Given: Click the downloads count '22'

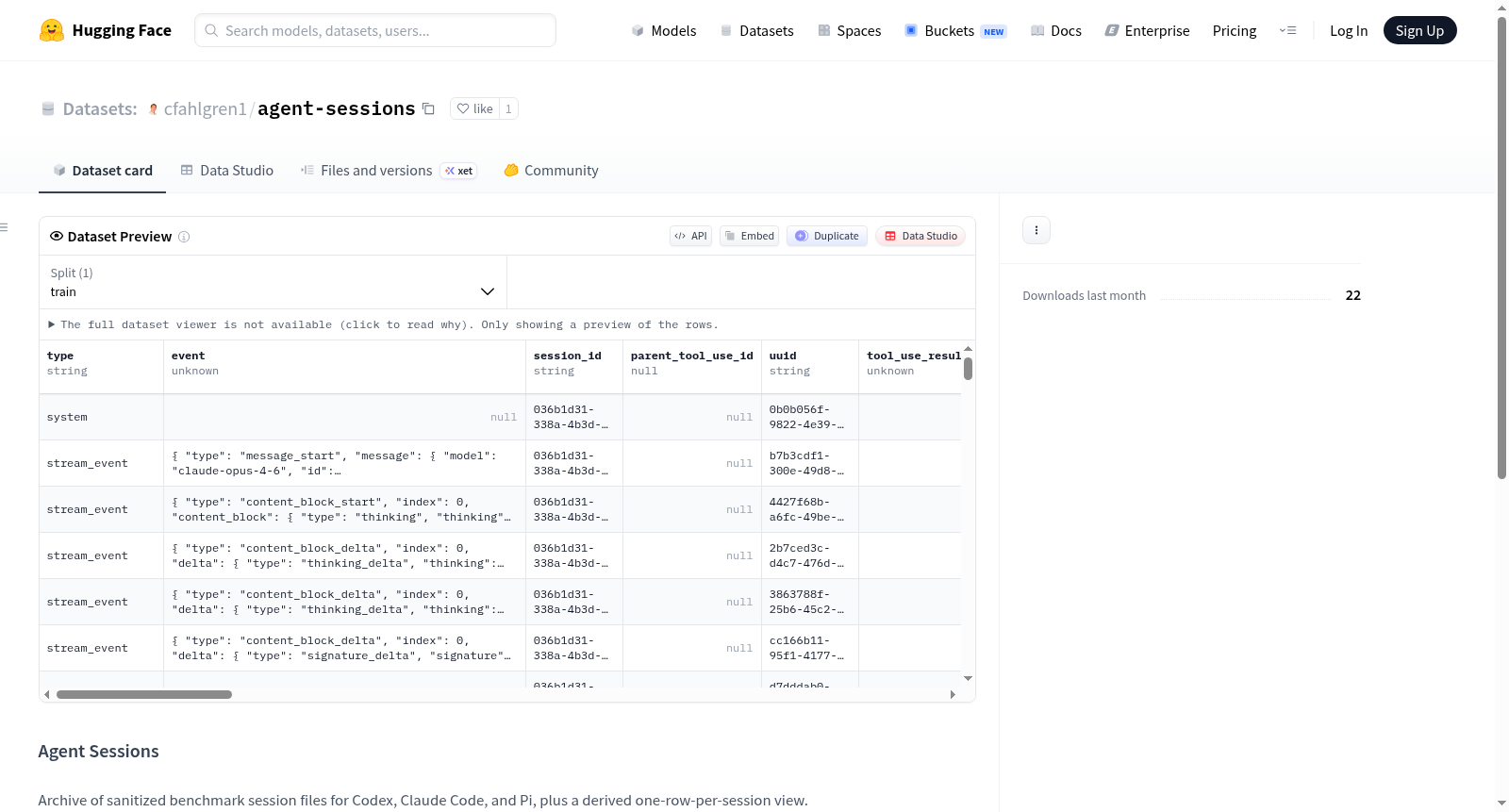Looking at the screenshot, I should tap(1353, 295).
